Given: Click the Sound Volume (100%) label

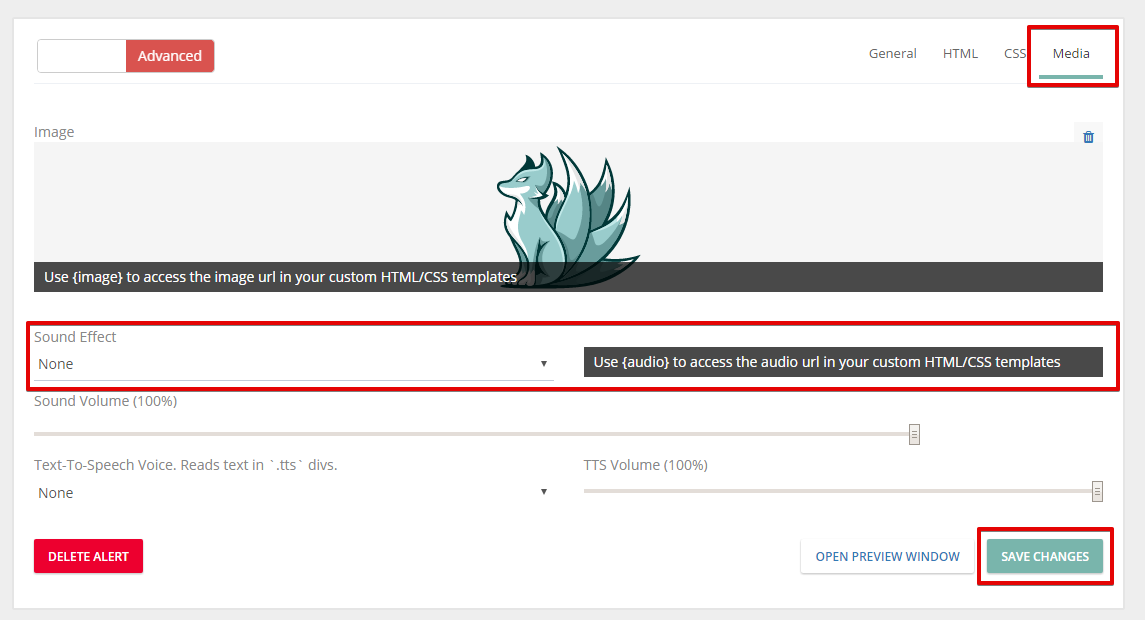Looking at the screenshot, I should pyautogui.click(x=105, y=401).
